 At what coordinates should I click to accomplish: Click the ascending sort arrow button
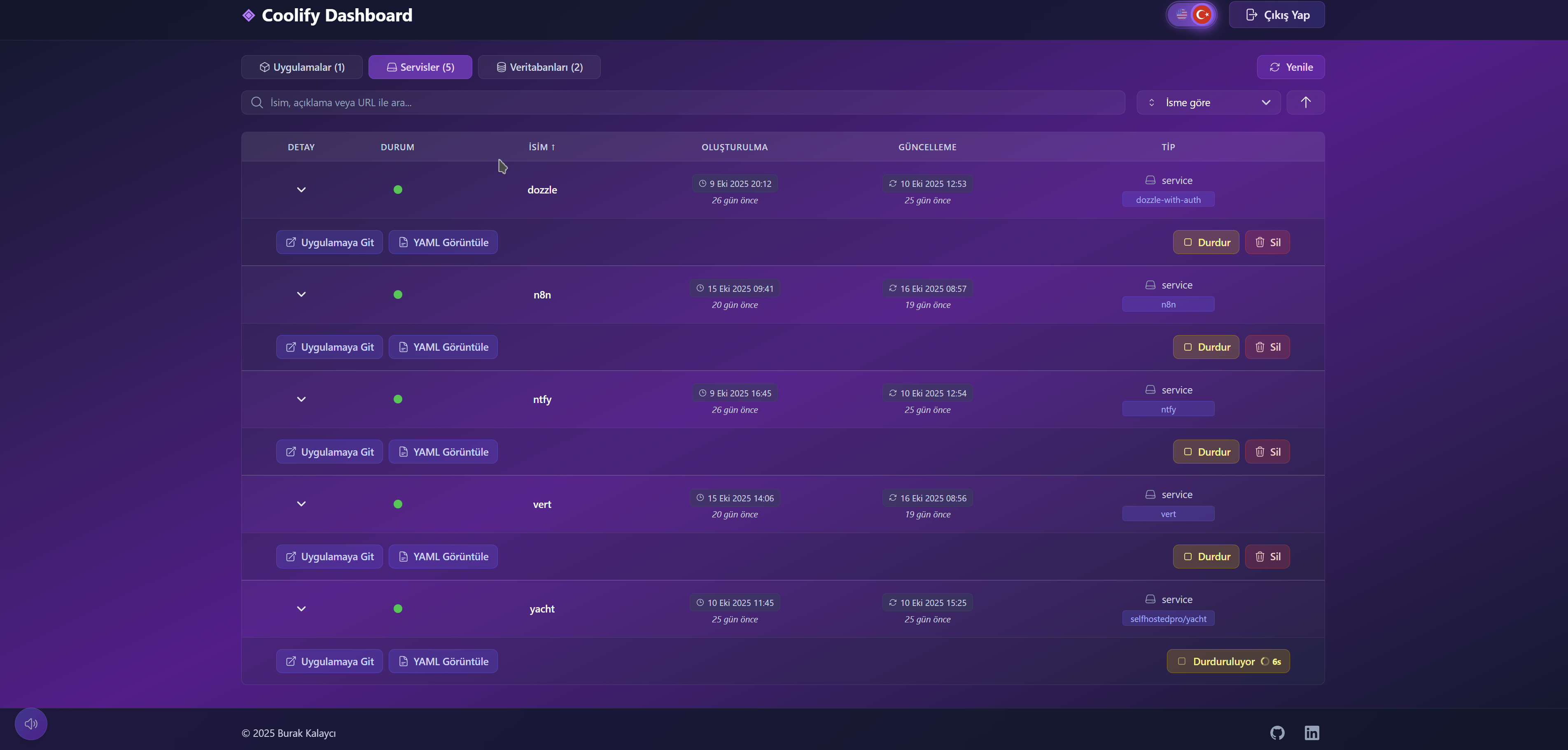tap(1305, 102)
